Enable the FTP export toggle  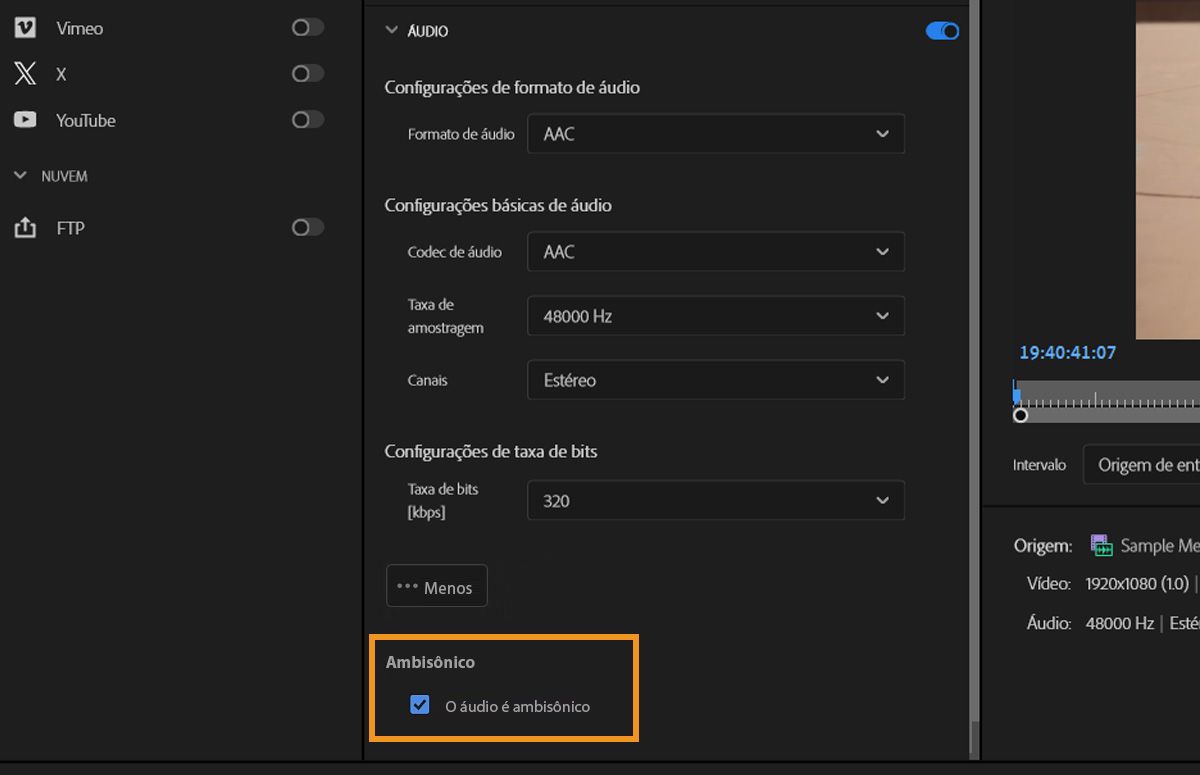click(x=307, y=227)
